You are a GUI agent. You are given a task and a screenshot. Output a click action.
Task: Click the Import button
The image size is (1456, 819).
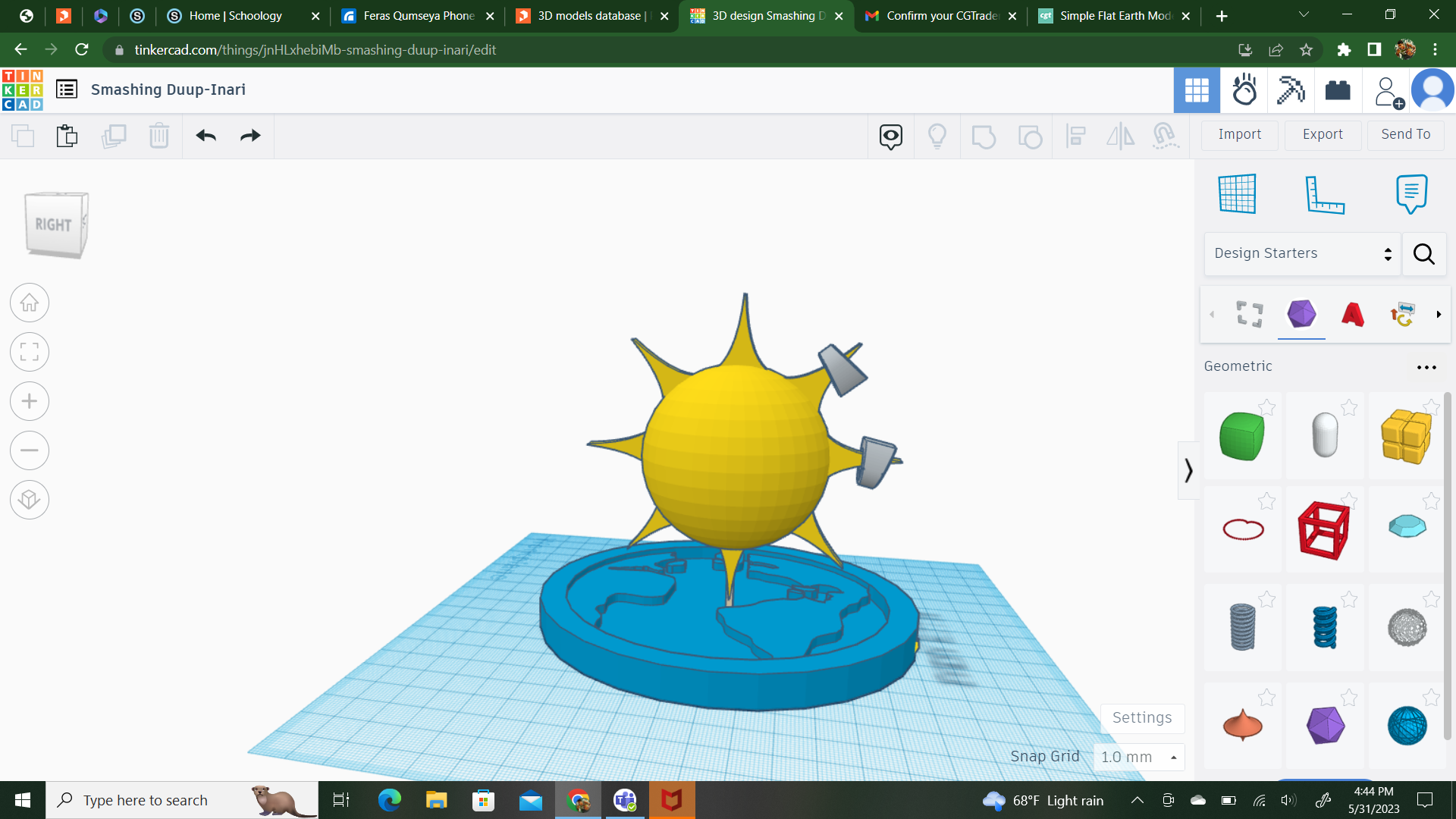pos(1240,134)
